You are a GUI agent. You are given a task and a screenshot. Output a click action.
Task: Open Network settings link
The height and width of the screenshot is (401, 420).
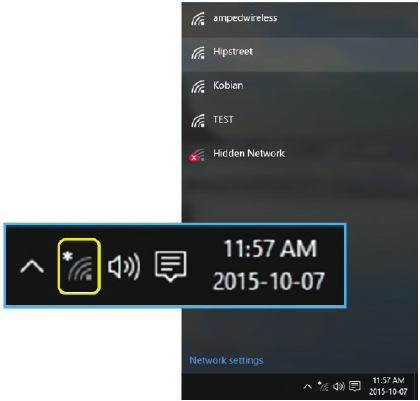click(x=226, y=361)
